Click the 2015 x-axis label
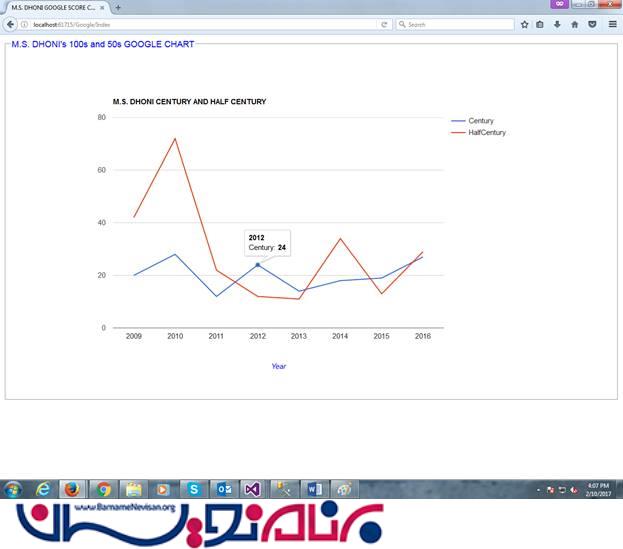The image size is (623, 549). (x=381, y=336)
